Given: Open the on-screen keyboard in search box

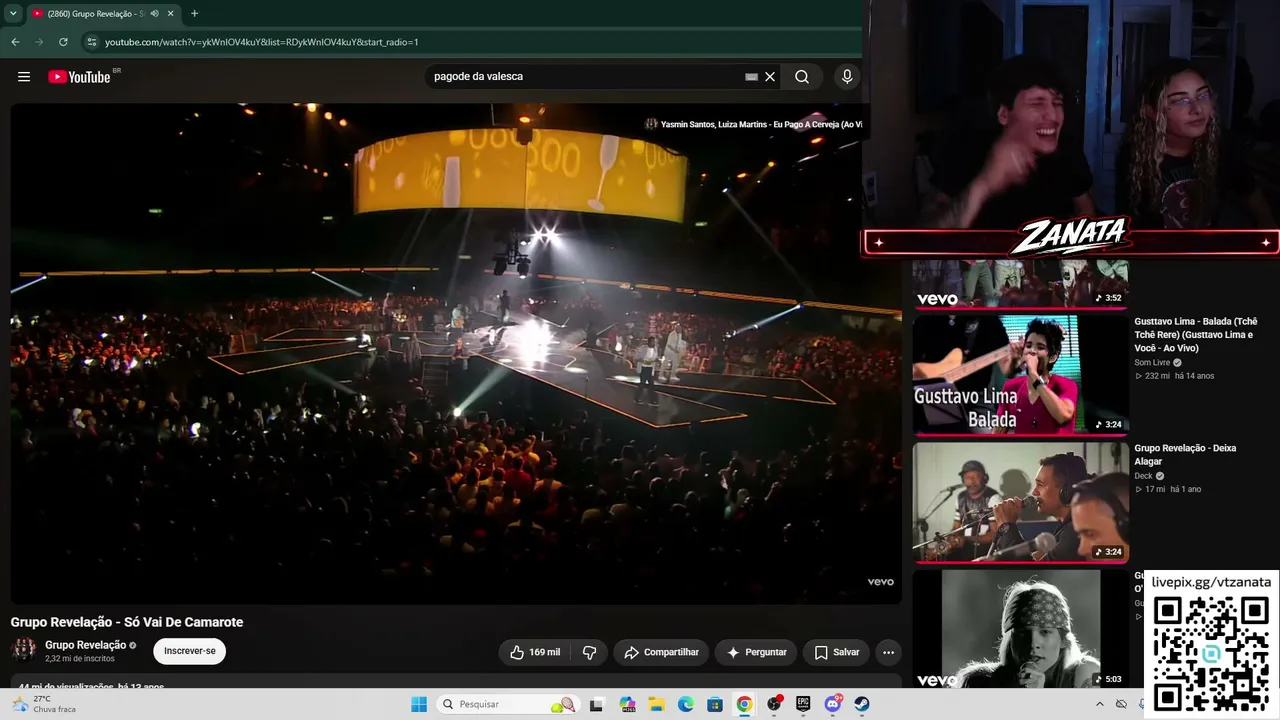Looking at the screenshot, I should coord(751,77).
